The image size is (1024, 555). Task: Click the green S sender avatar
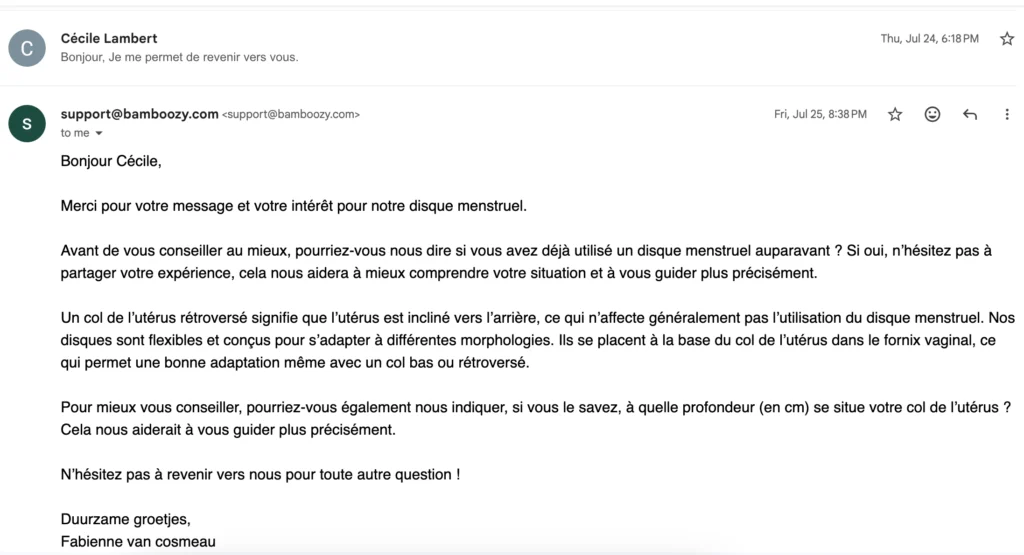(x=27, y=123)
